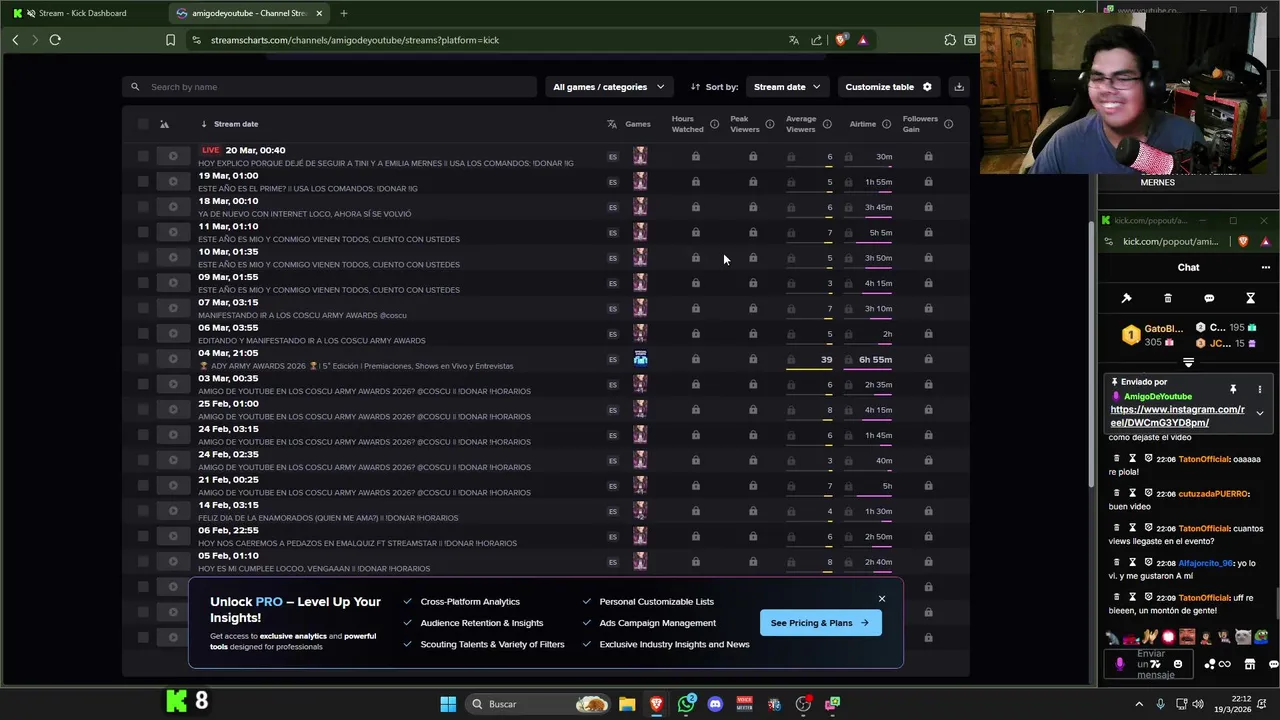Open the translate page icon in address bar

click(x=794, y=40)
